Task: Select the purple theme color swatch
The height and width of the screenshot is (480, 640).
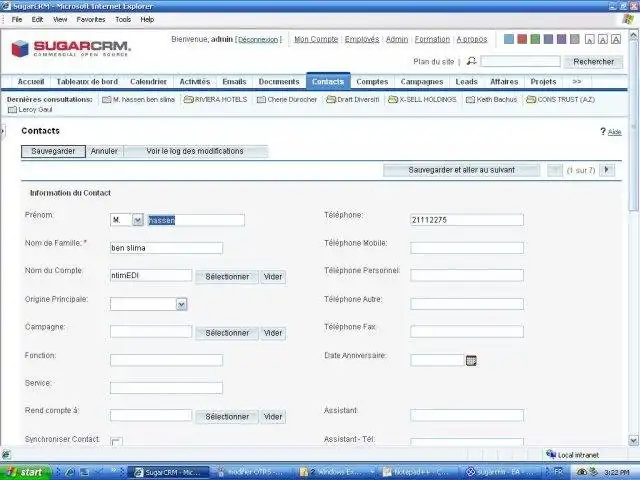Action: pos(562,39)
